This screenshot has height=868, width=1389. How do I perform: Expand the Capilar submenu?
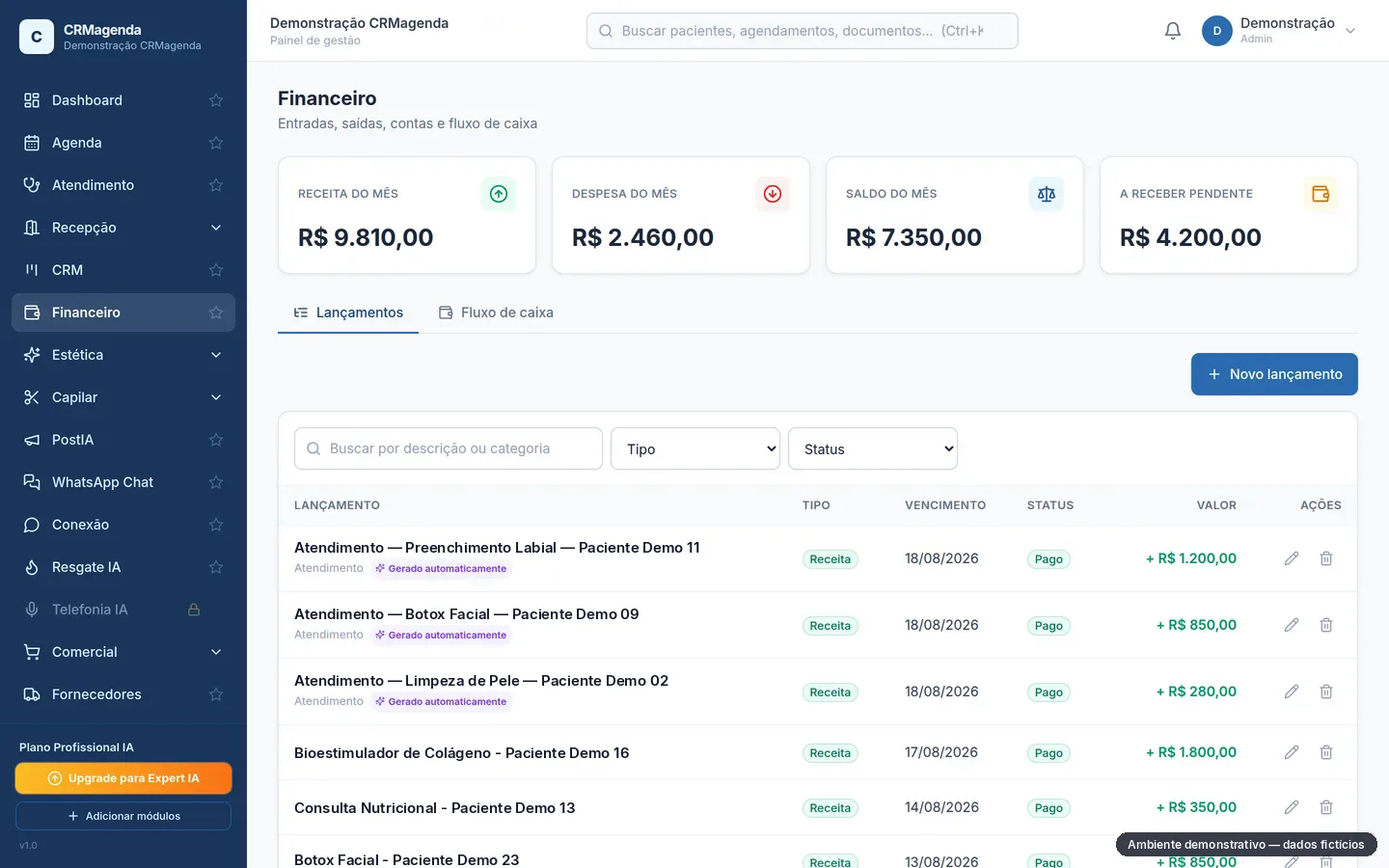216,397
